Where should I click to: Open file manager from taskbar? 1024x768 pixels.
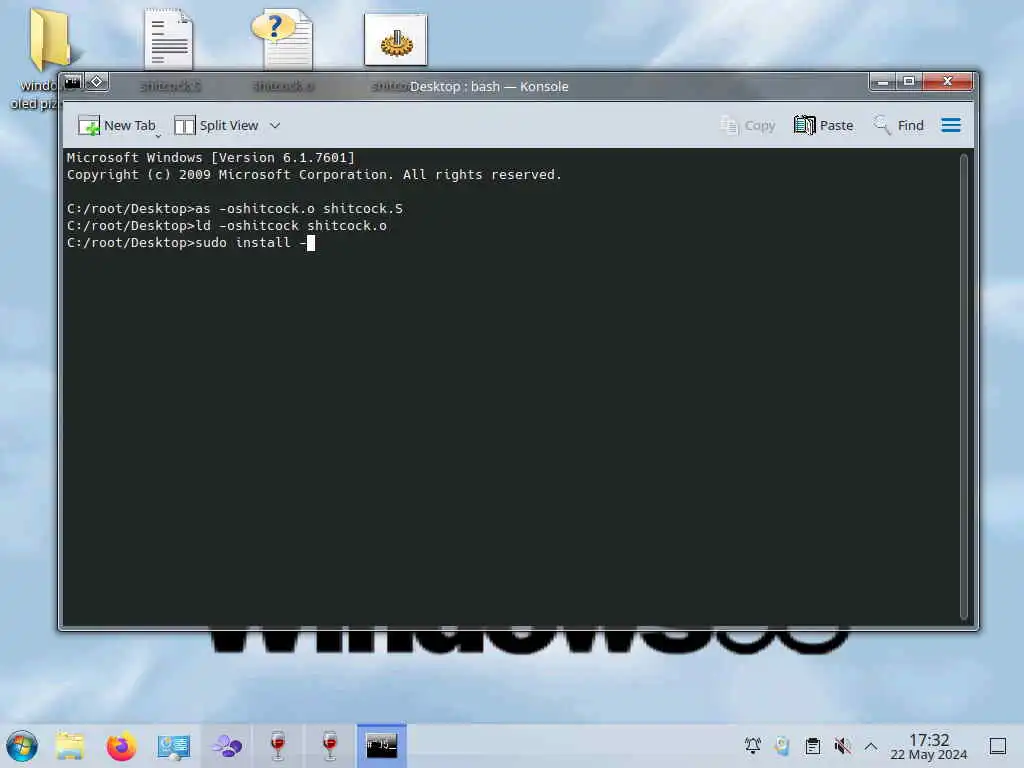click(70, 746)
